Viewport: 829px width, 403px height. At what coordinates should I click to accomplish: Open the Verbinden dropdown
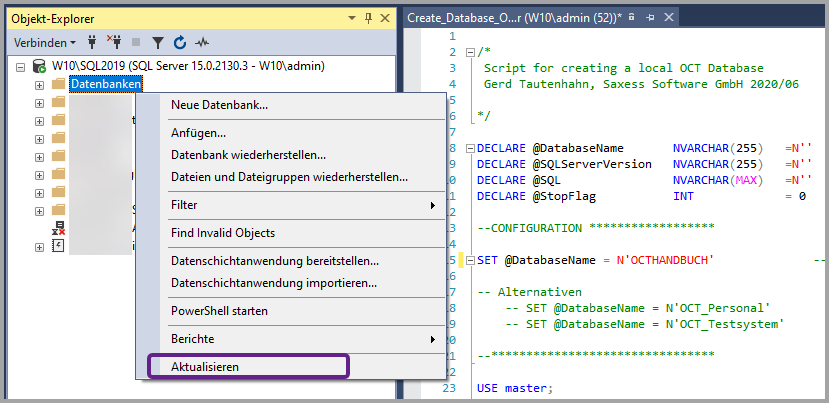click(x=45, y=43)
